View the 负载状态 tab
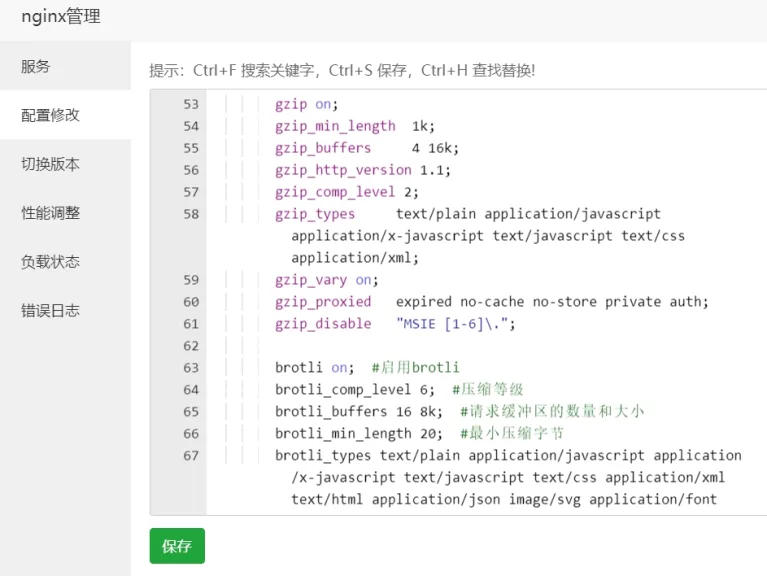767x576 pixels. (x=50, y=262)
